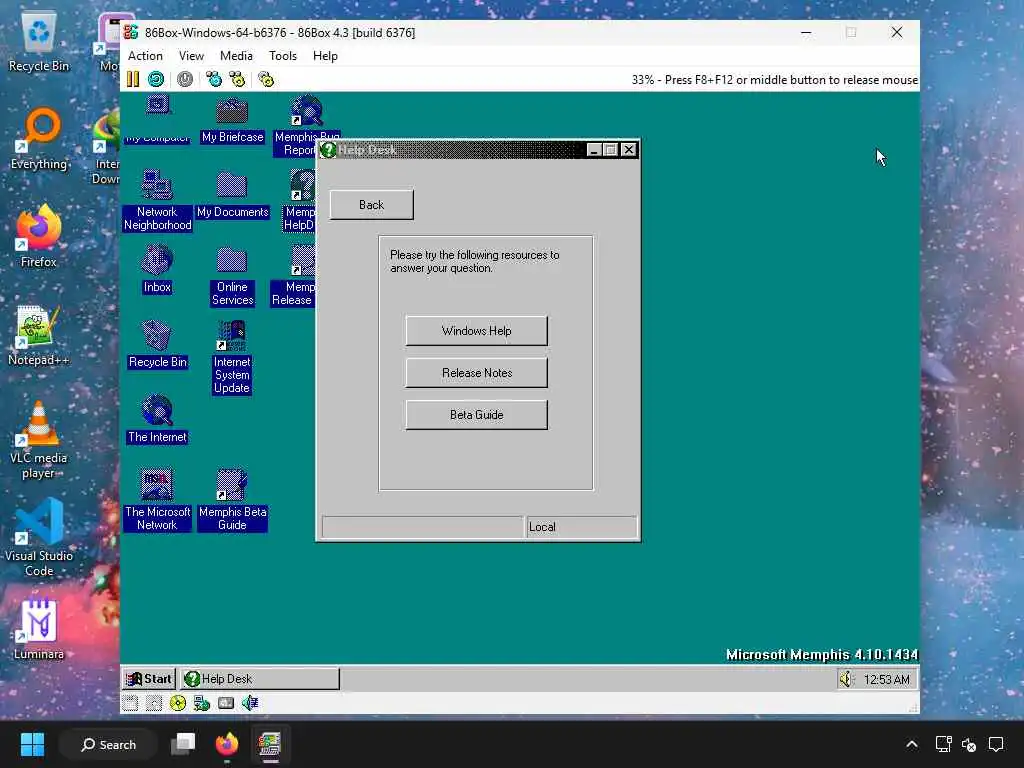
Task: Click the empty Help Desk status field
Action: click(x=423, y=528)
